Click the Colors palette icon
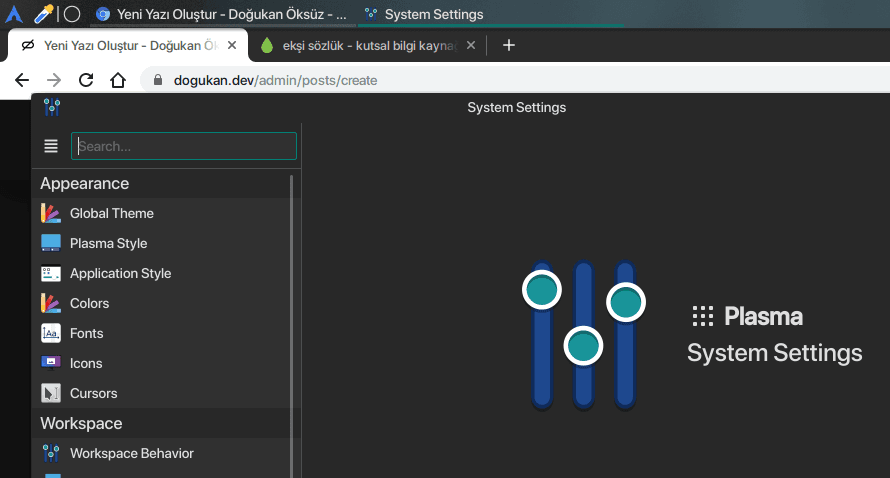 [51, 304]
